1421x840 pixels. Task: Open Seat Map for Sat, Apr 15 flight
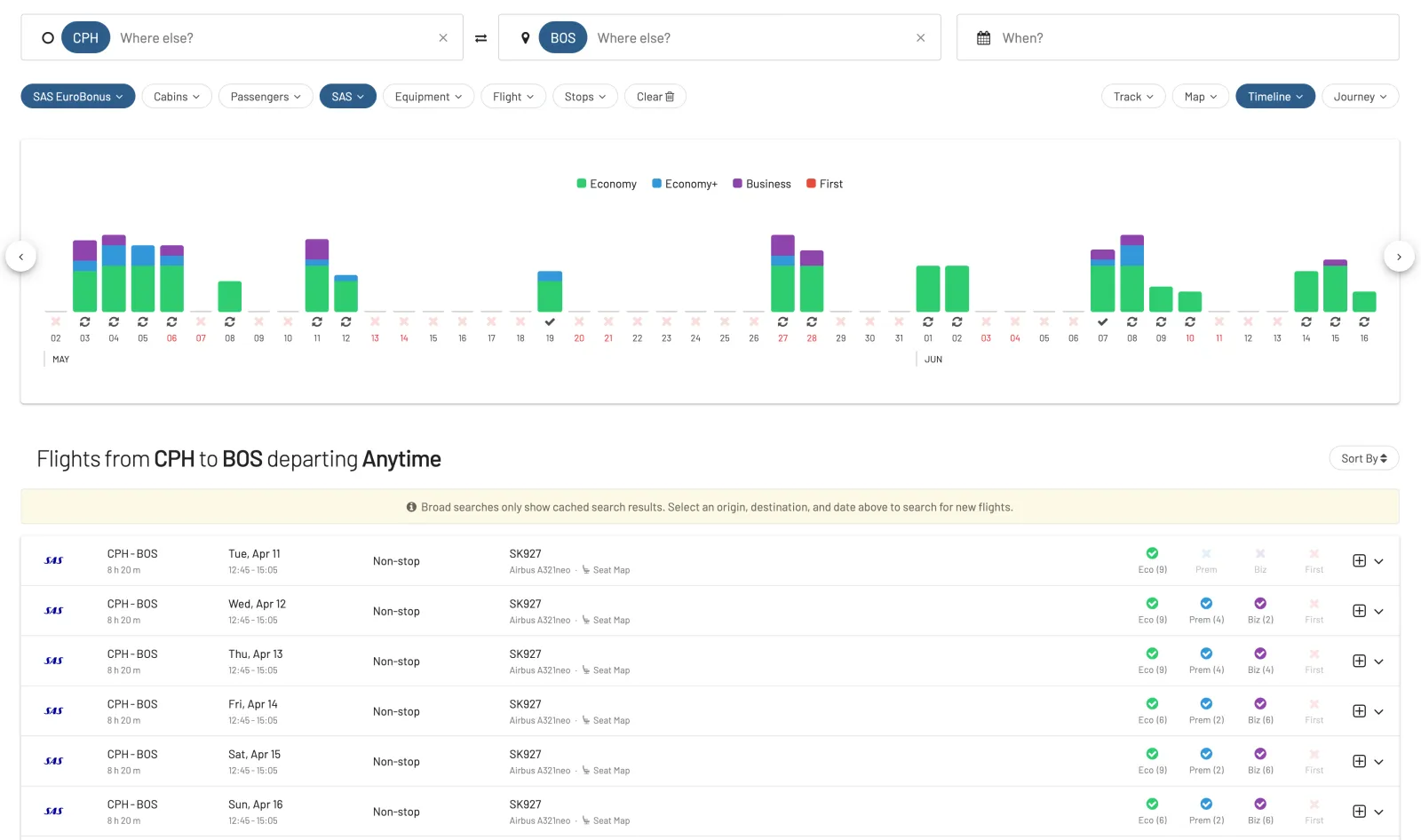click(x=606, y=771)
